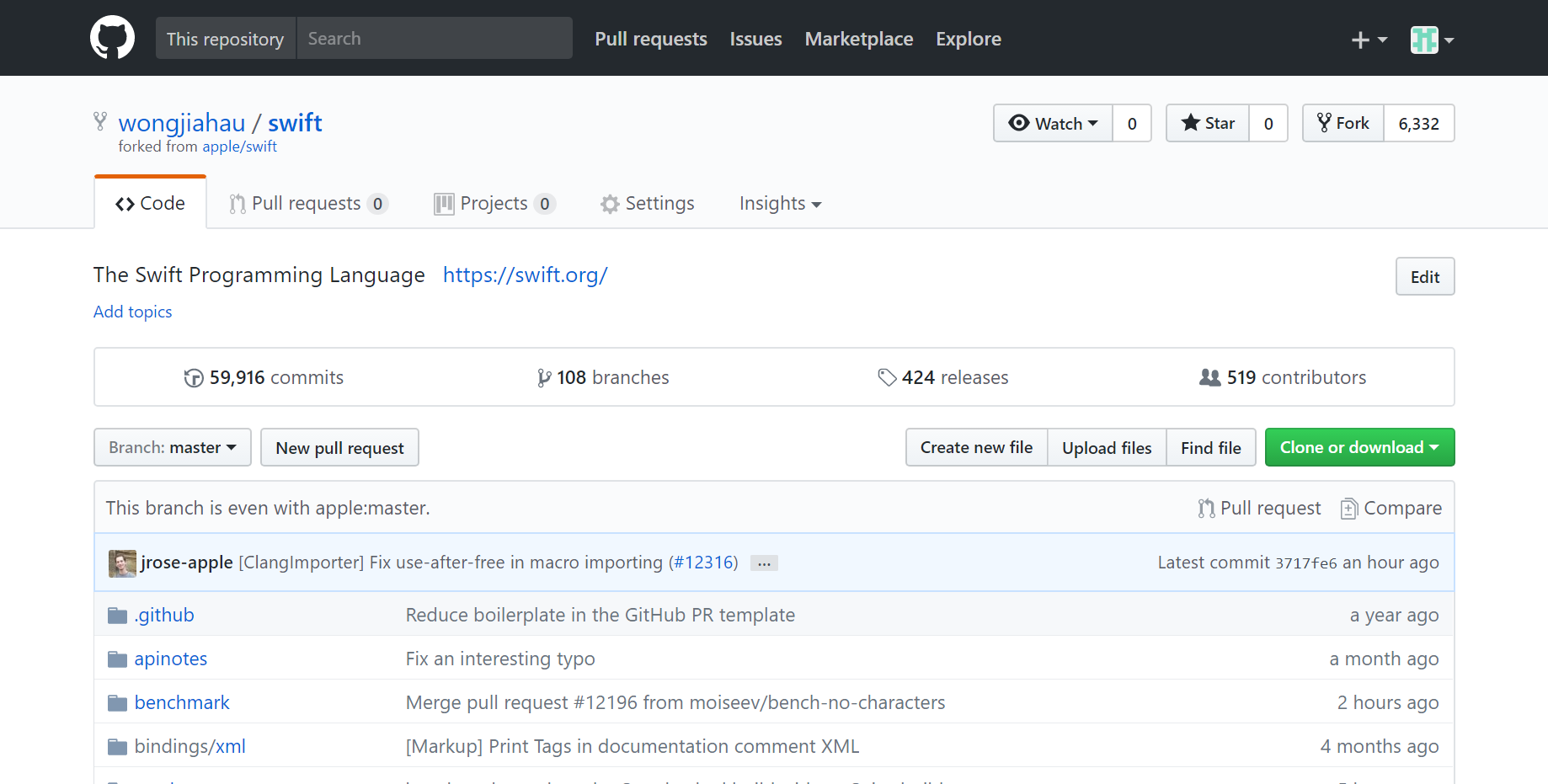Open the Clone or download dropdown
Image resolution: width=1548 pixels, height=784 pixels.
click(1359, 447)
